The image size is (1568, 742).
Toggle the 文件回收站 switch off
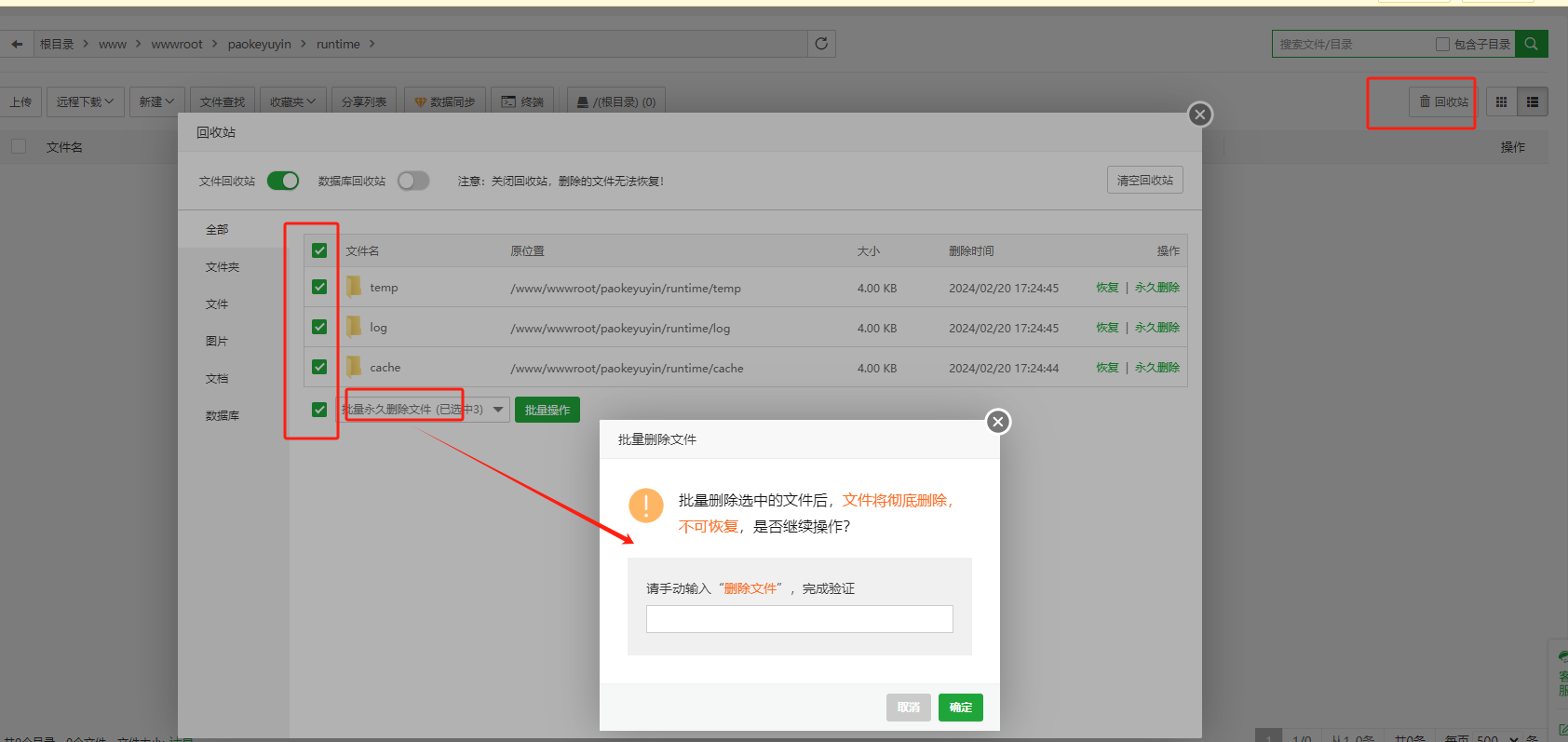[283, 181]
